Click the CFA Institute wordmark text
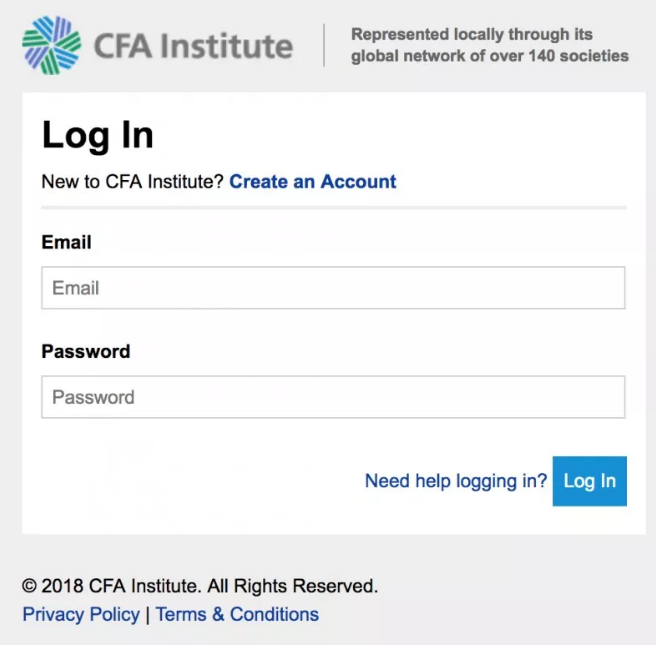This screenshot has height=650, width=656. pos(193,46)
